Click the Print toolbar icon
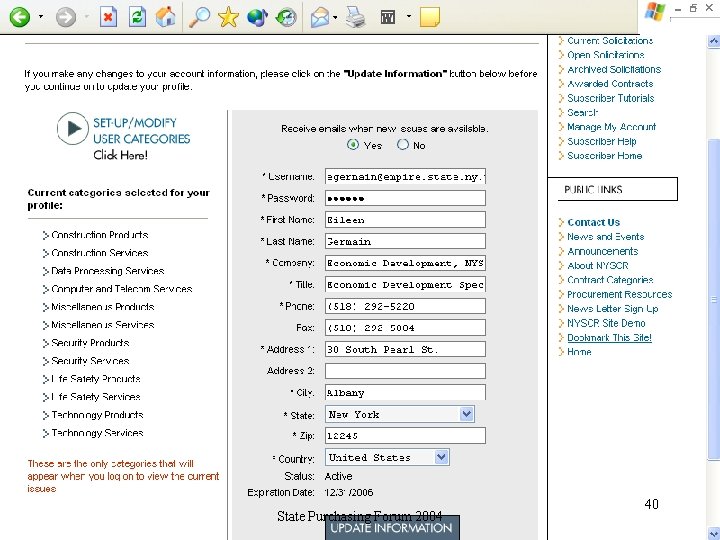This screenshot has height=540, width=720. pos(355,17)
